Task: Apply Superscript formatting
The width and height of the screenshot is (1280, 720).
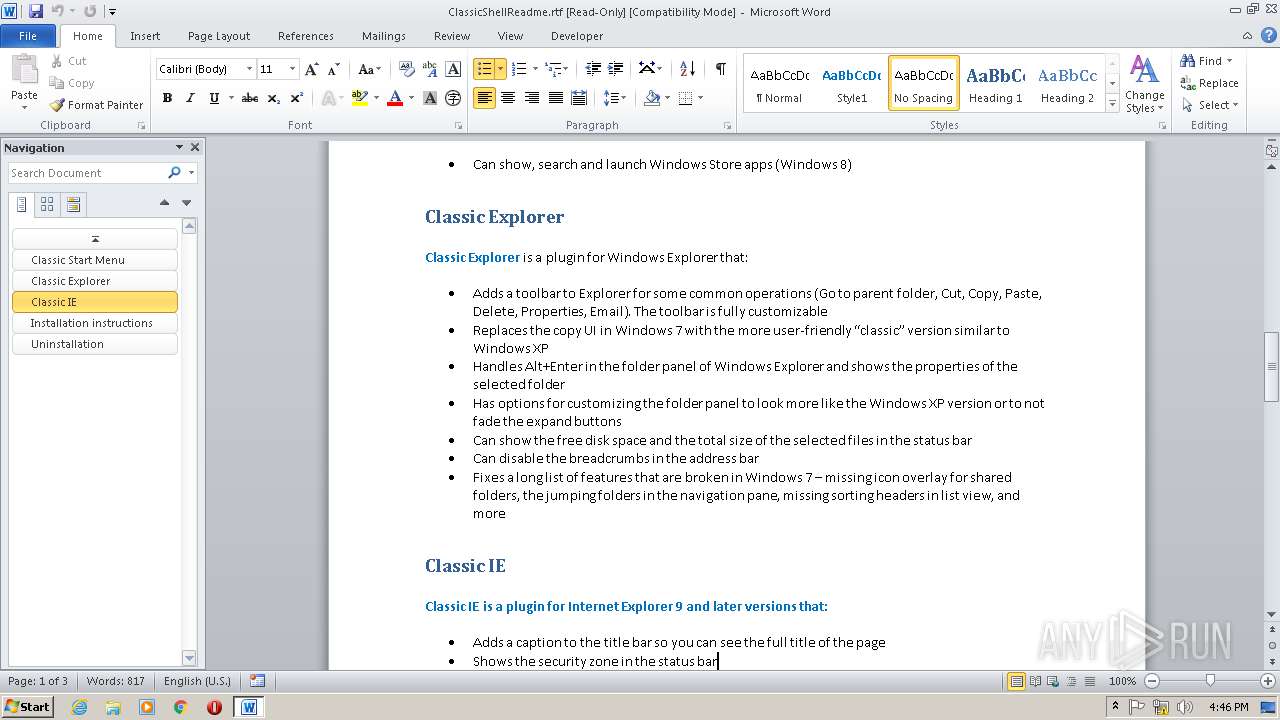Action: click(x=297, y=98)
